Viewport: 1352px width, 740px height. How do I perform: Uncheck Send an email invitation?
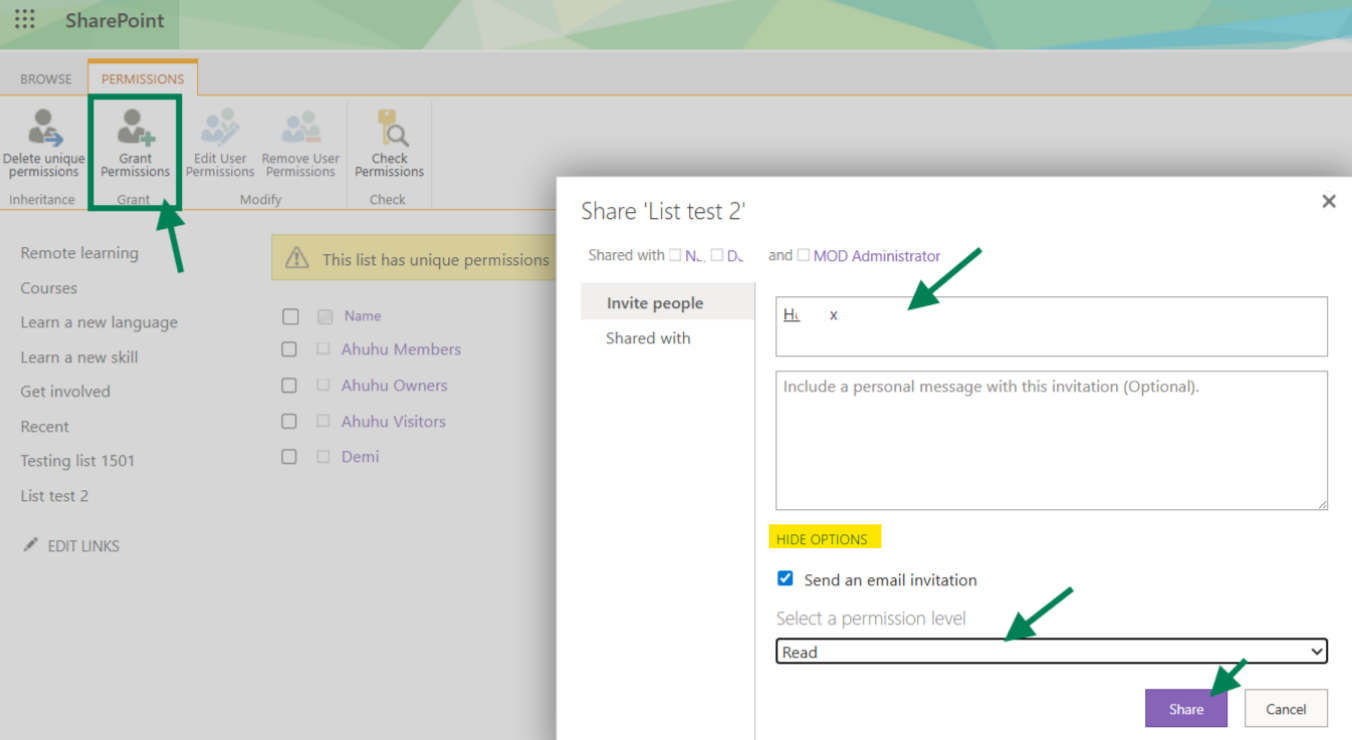coord(785,579)
